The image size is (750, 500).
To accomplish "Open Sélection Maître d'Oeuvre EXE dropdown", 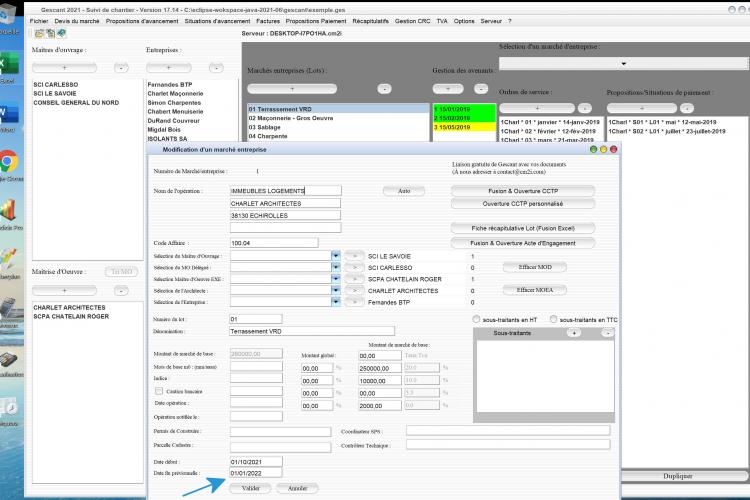I will click(336, 279).
